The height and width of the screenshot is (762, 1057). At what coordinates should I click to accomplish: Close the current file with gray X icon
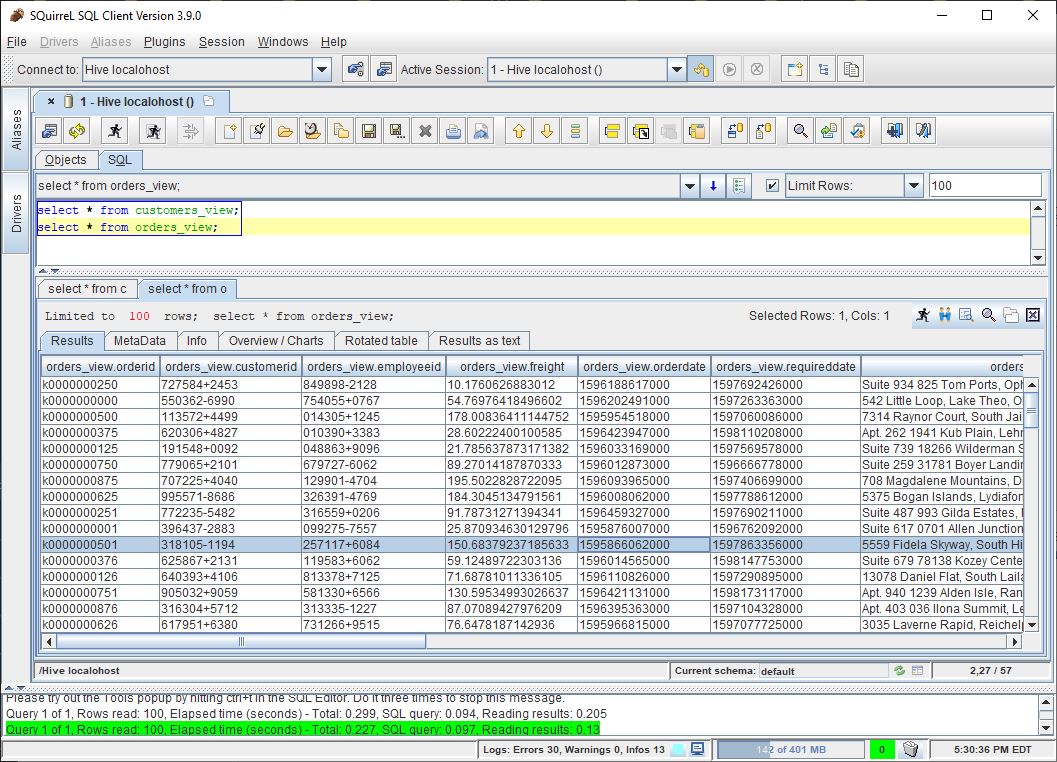pos(425,131)
